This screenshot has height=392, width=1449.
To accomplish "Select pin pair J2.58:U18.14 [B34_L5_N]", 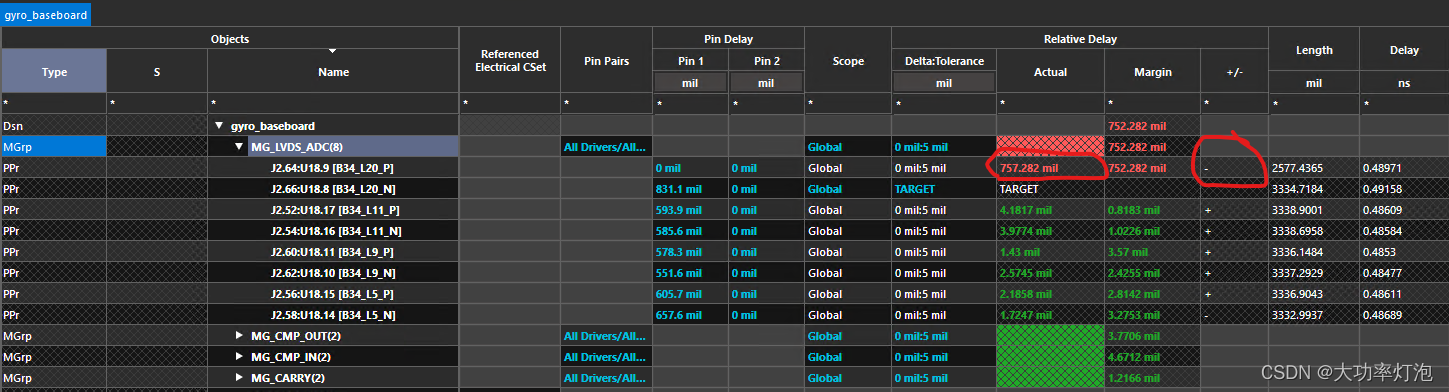I will click(x=332, y=315).
